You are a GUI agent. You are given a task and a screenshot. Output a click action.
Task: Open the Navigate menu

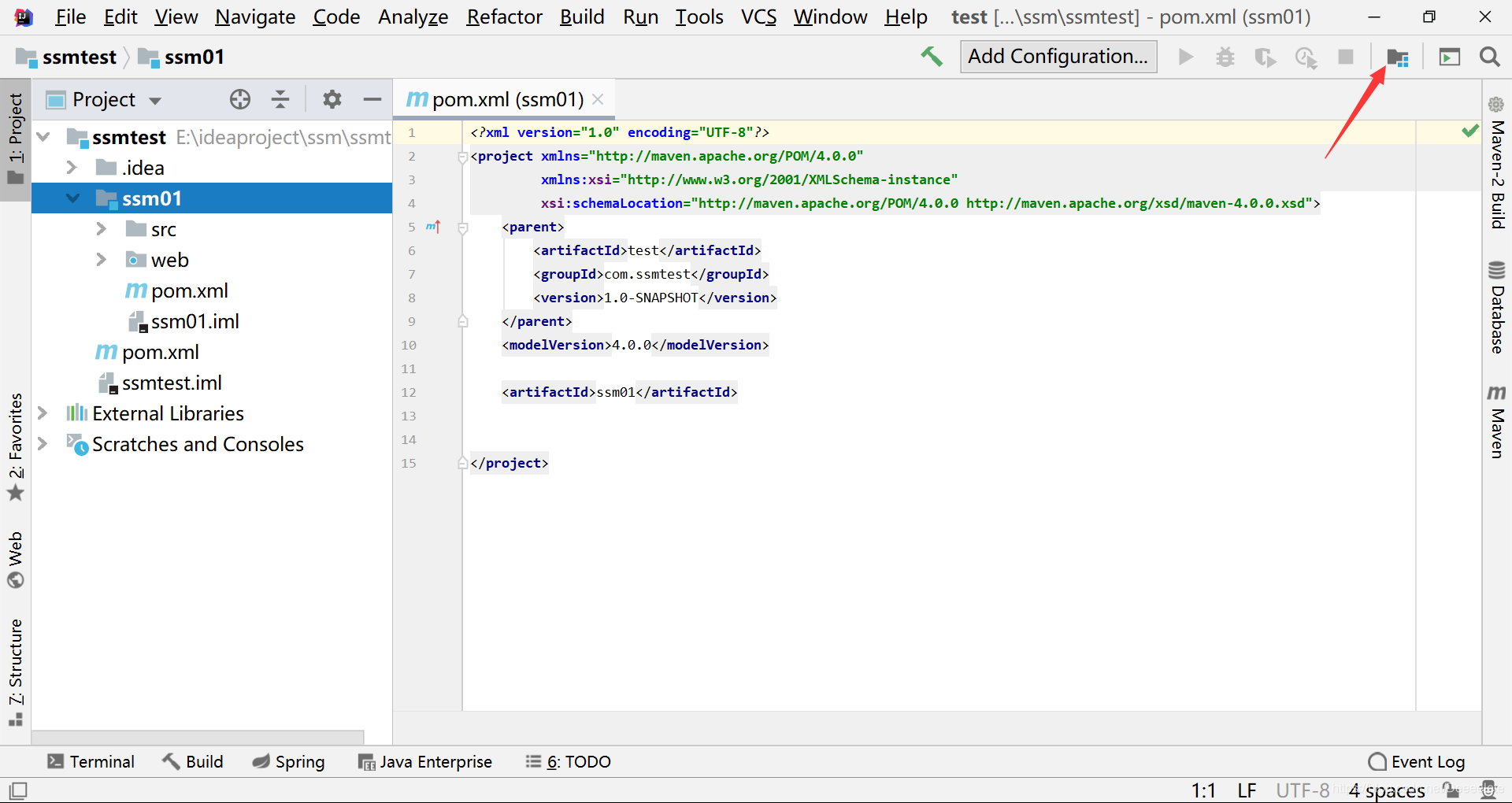coord(255,17)
